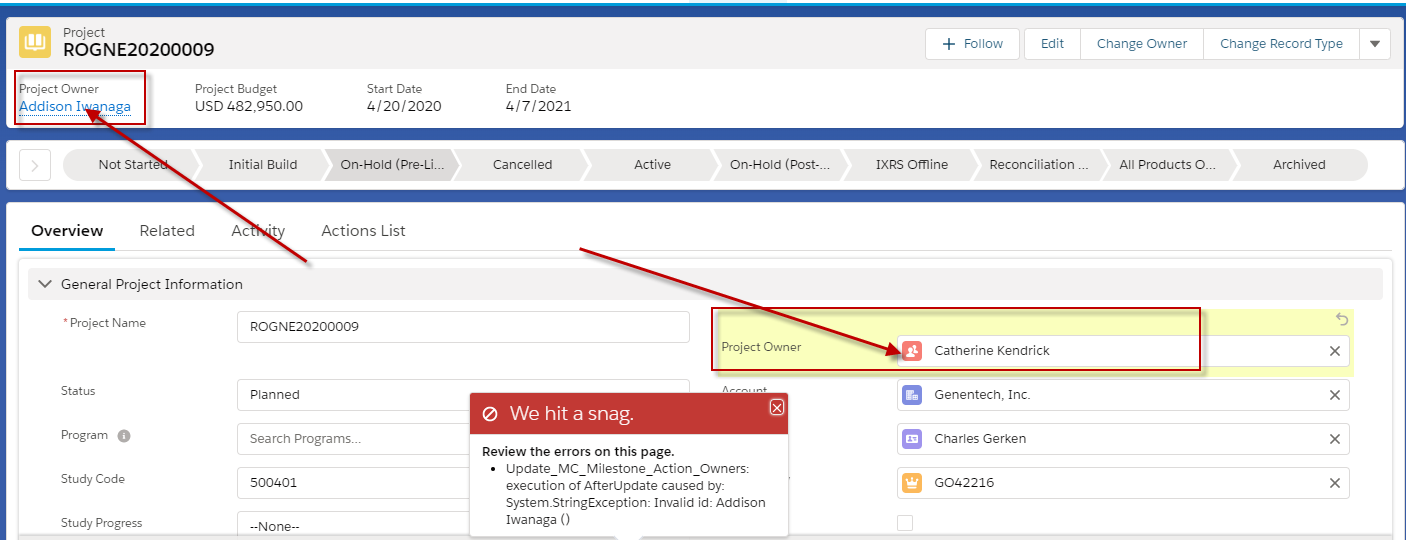The width and height of the screenshot is (1406, 540).
Task: Click the Follow button
Action: [x=972, y=44]
